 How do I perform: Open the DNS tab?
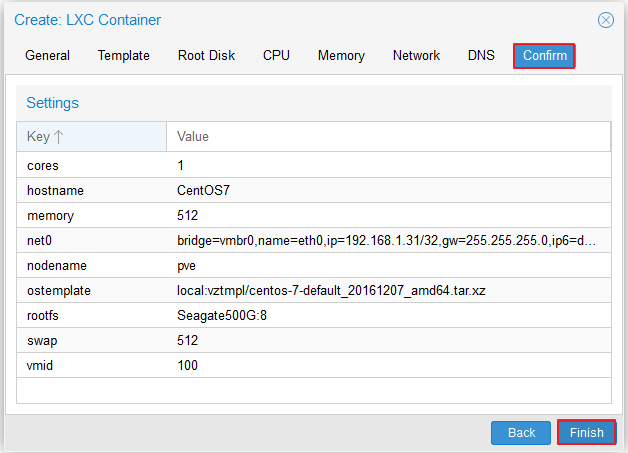[481, 56]
